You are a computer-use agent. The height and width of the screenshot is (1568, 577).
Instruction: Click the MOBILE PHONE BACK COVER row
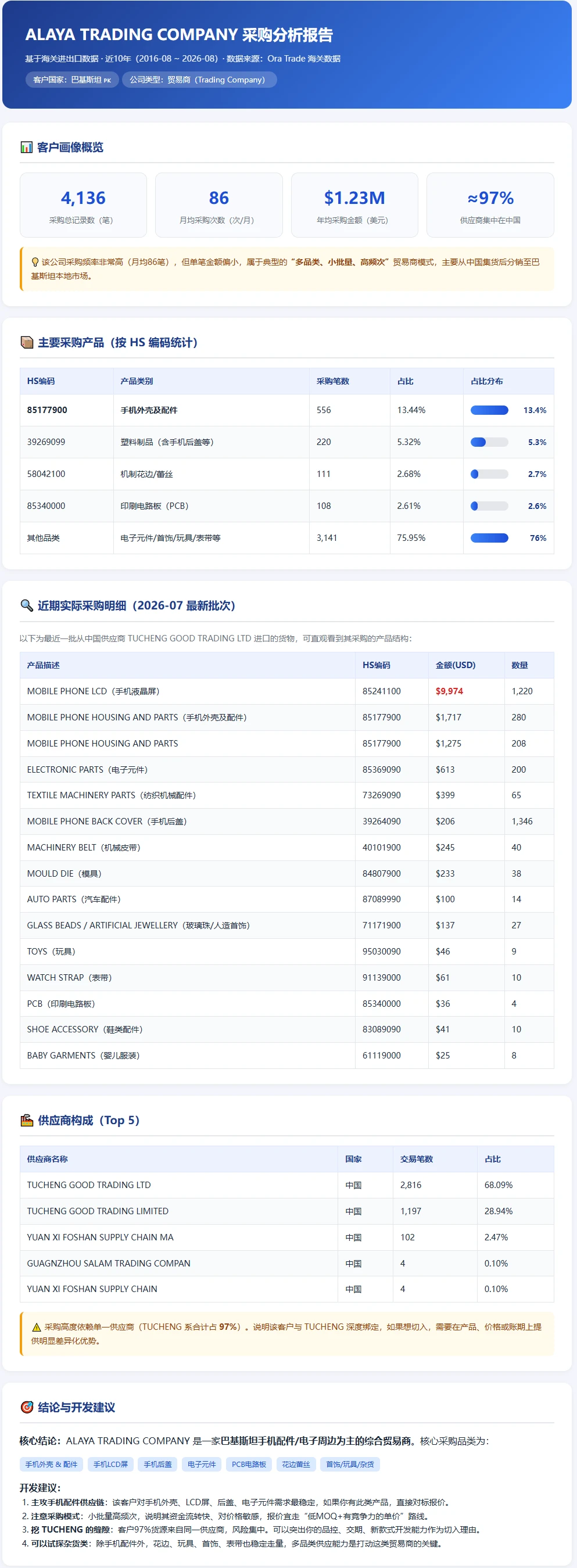286,821
